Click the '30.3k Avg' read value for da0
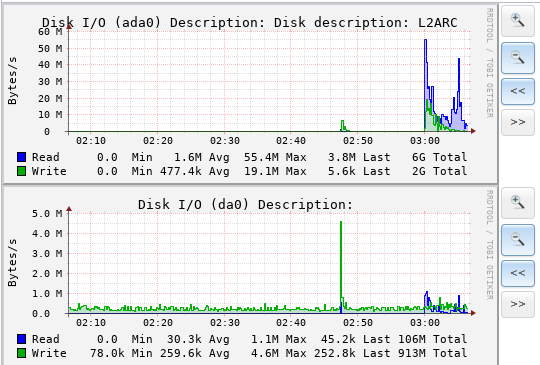Viewport: 540px width, 365px height. 198,339
